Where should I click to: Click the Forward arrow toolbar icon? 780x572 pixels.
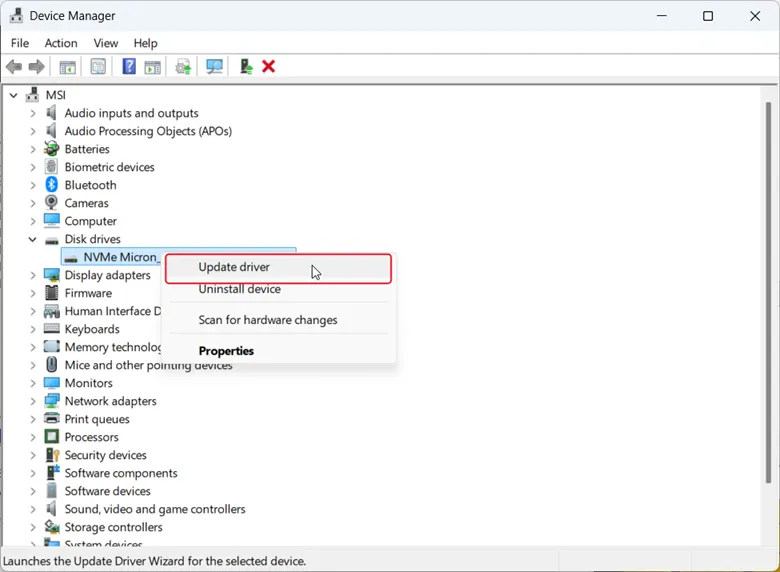36,66
